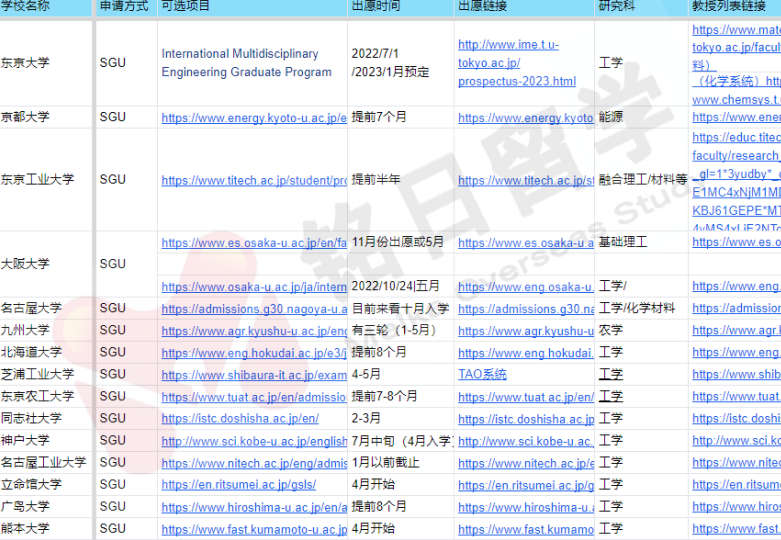This screenshot has width=781, height=540.
Task: Open the fast.kumamoto-u link in 出愿链接 column
Action: (x=525, y=528)
